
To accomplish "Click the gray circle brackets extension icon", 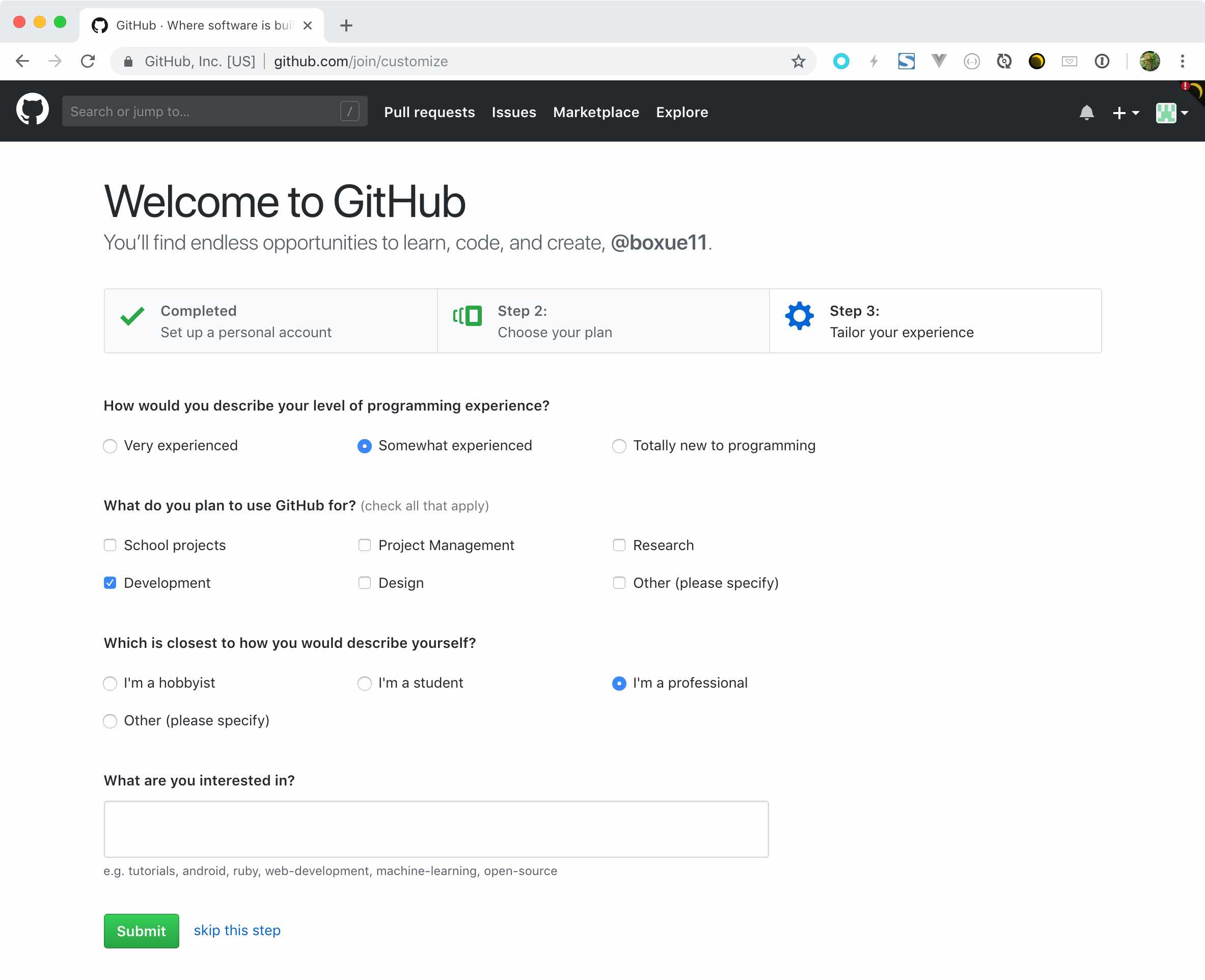I will 971,61.
